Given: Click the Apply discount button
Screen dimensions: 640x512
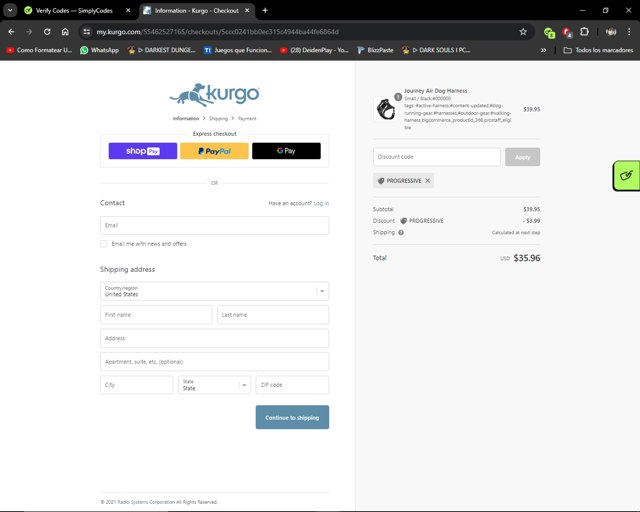Looking at the screenshot, I should pyautogui.click(x=522, y=157).
